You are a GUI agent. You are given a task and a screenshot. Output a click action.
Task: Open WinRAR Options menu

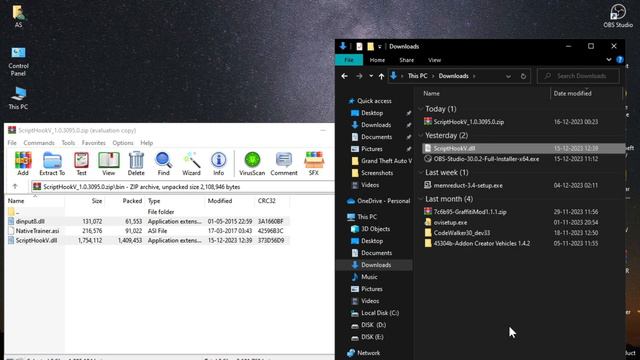click(123, 143)
